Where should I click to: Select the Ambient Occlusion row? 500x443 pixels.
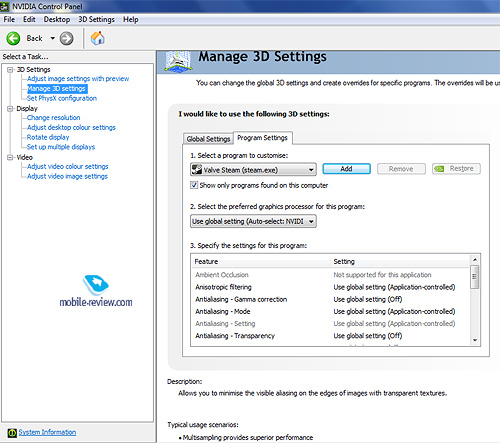330,275
